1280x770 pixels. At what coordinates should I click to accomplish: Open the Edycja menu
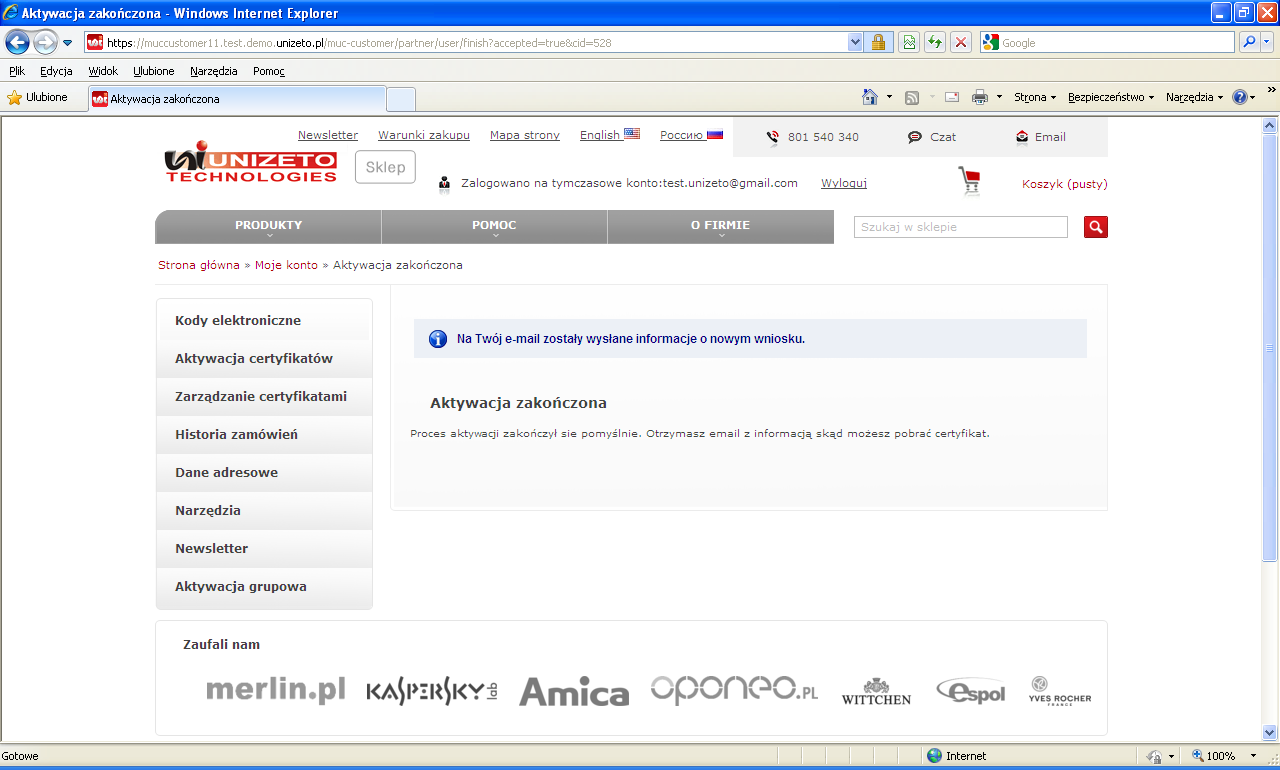click(56, 71)
